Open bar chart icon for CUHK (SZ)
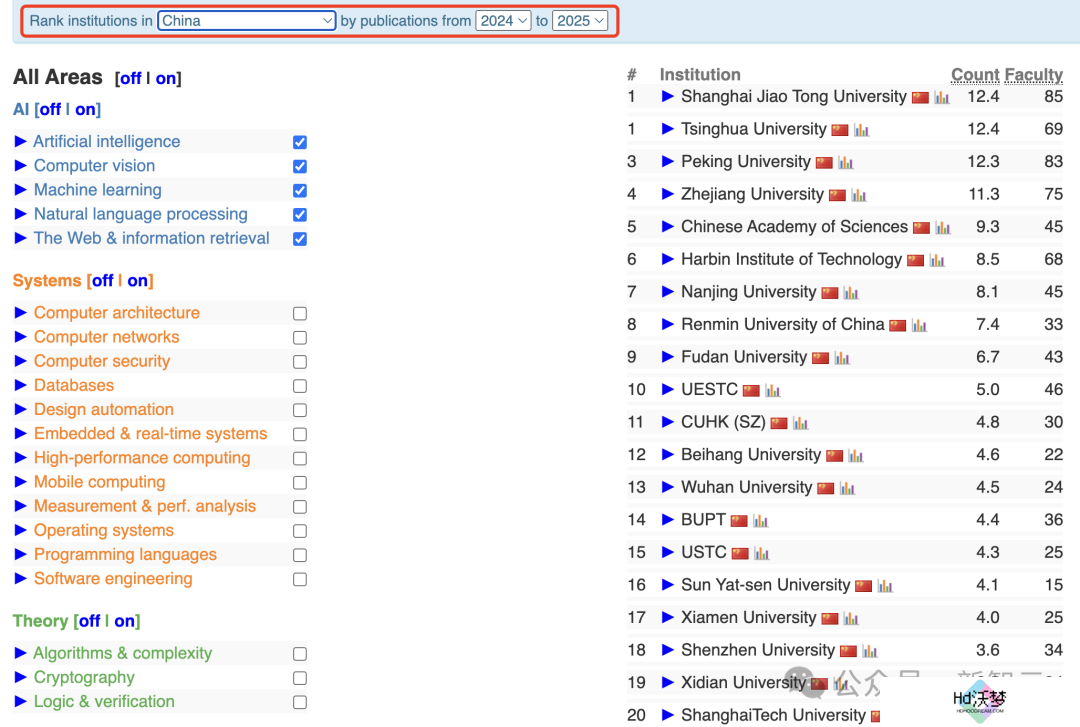 [x=800, y=423]
